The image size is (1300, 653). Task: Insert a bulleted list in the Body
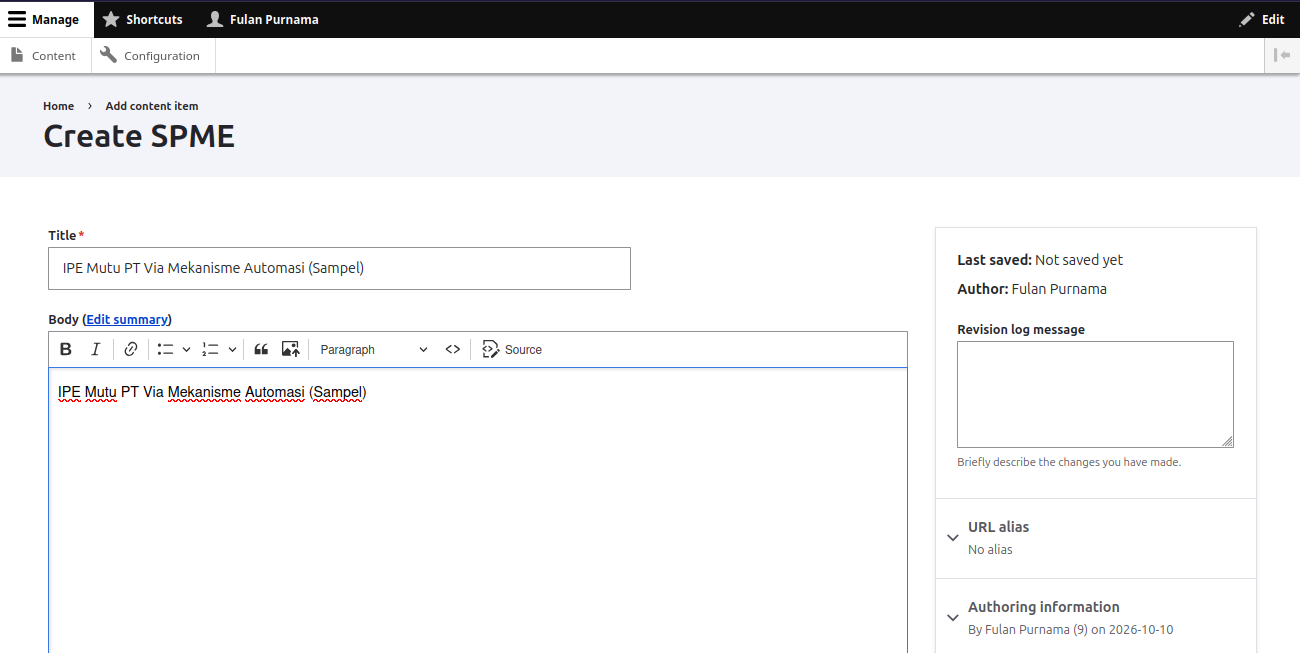[x=166, y=349]
